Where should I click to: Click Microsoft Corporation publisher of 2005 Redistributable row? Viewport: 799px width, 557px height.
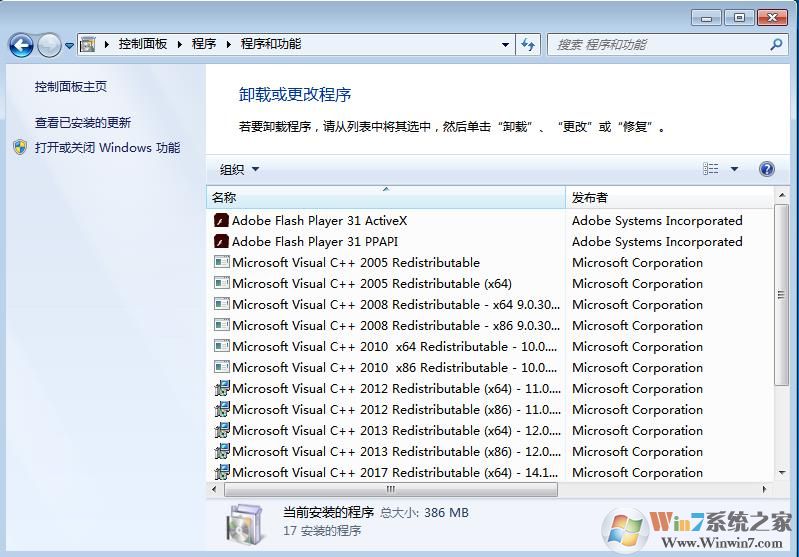click(x=637, y=262)
